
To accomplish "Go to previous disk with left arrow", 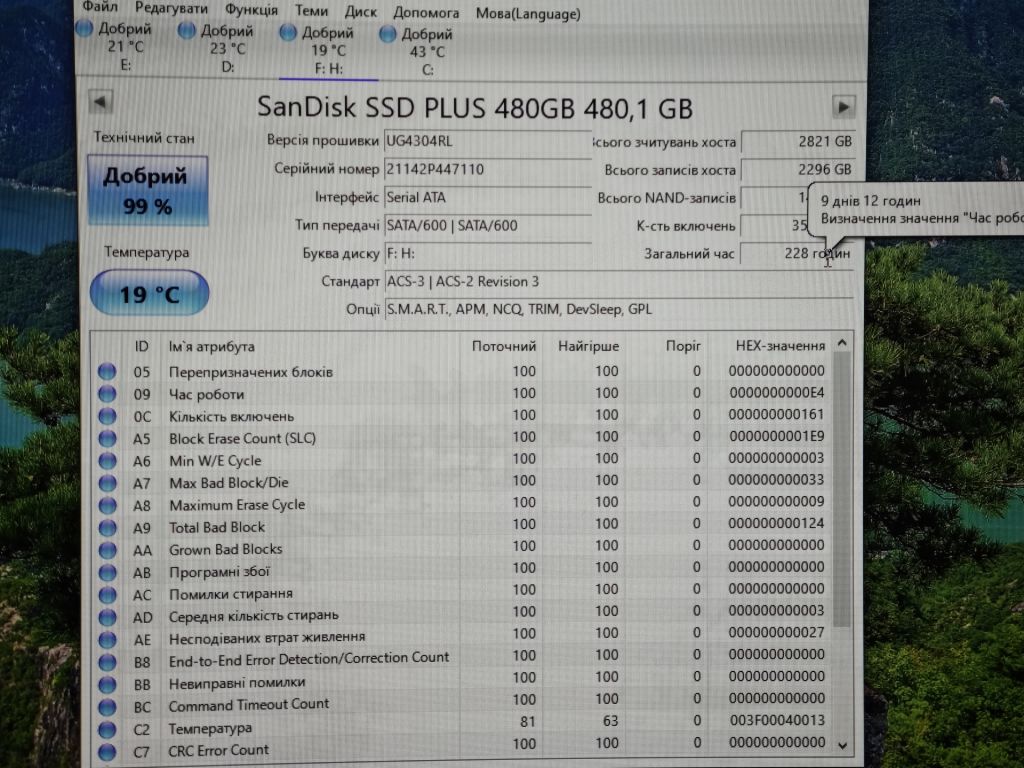I will click(101, 102).
